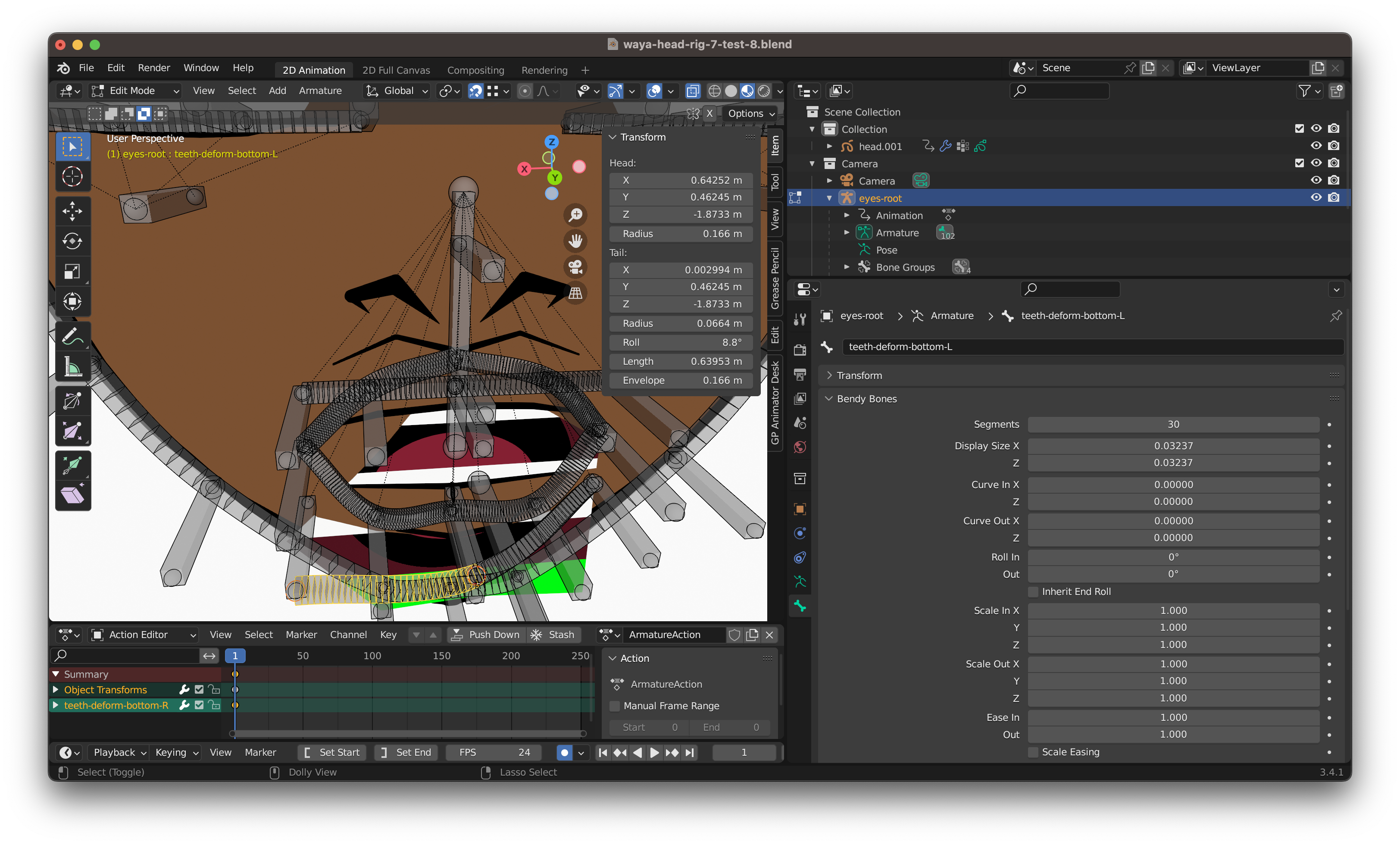
Task: Switch to orthographic/perspective grid view
Action: click(x=575, y=293)
